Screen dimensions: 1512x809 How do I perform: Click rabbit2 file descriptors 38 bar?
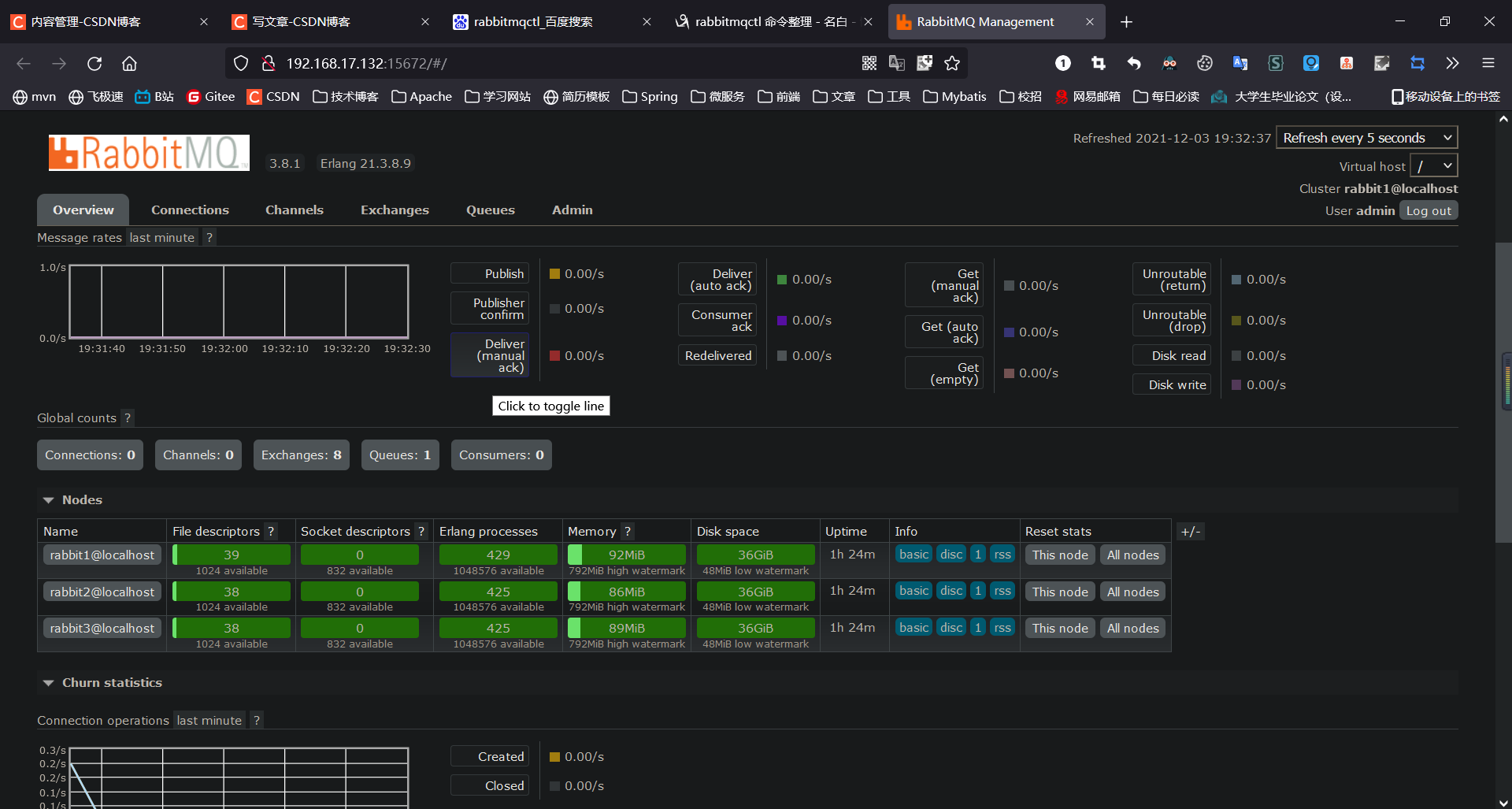click(232, 592)
